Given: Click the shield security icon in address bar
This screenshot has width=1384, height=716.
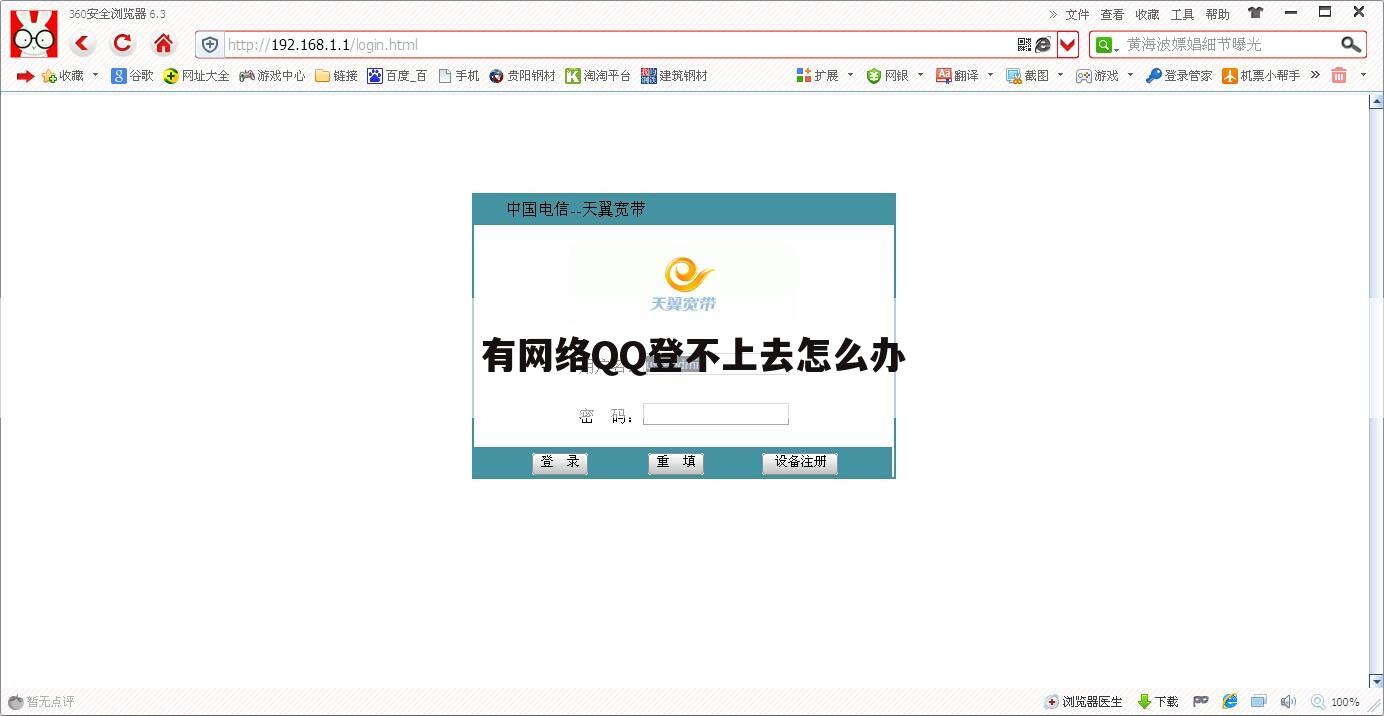Looking at the screenshot, I should pyautogui.click(x=209, y=45).
